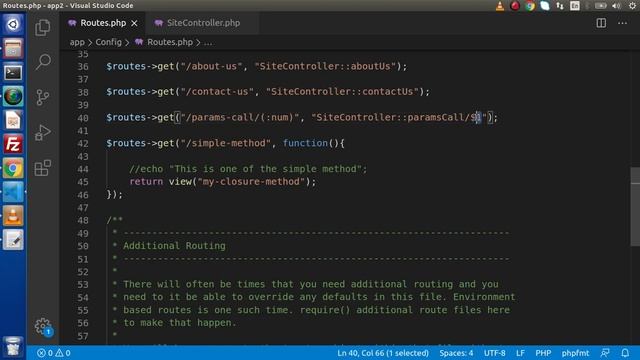Click the "/simple-method" route string
Image resolution: width=640 pixels, height=360 pixels.
tap(225, 143)
